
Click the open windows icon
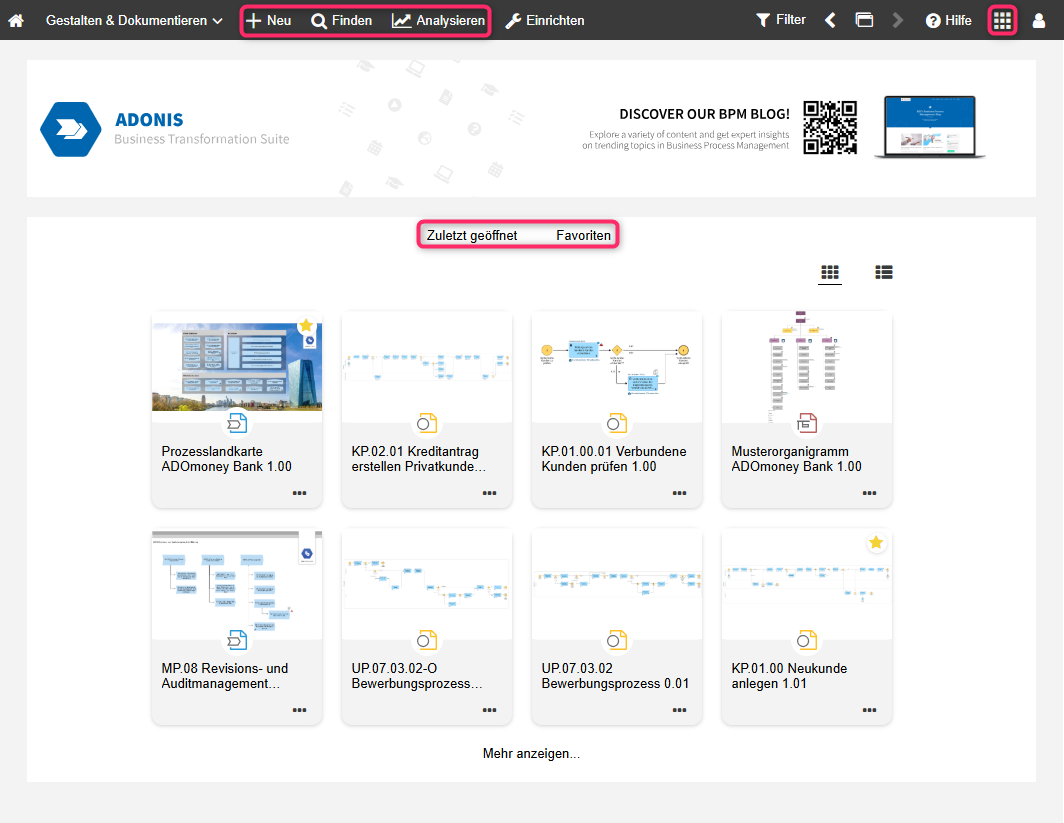point(864,21)
